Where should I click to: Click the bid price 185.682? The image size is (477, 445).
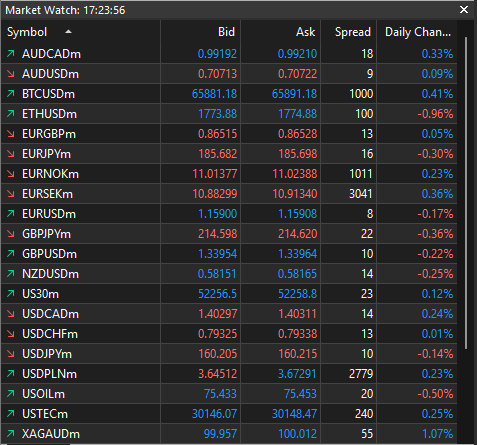(218, 154)
